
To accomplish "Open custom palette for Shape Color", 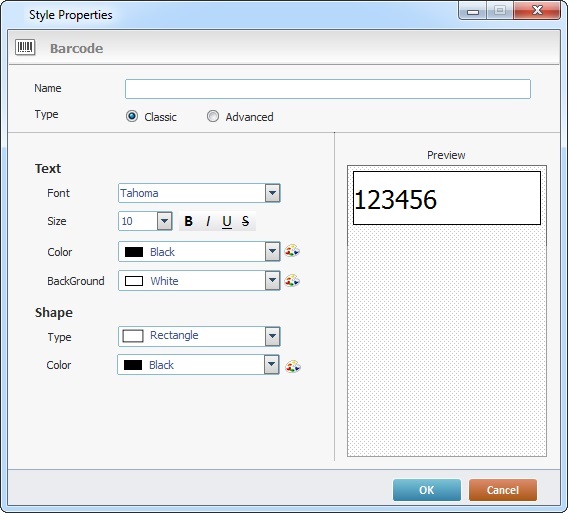I will (293, 366).
